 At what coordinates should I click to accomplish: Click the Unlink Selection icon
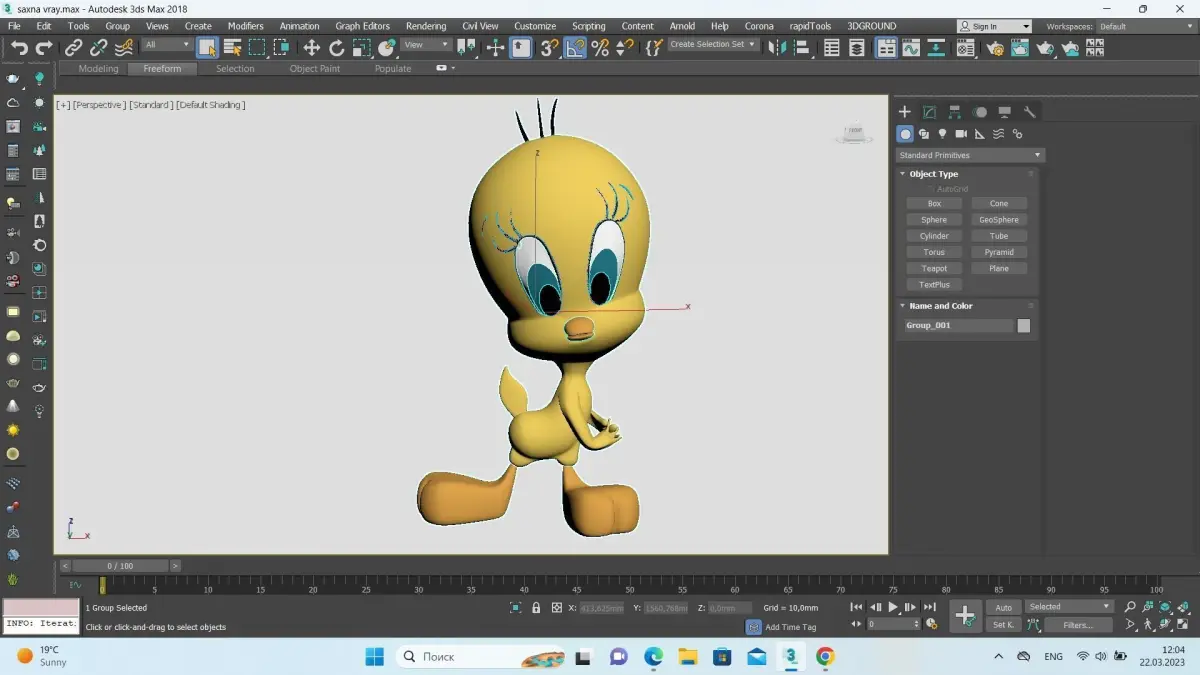[x=99, y=47]
